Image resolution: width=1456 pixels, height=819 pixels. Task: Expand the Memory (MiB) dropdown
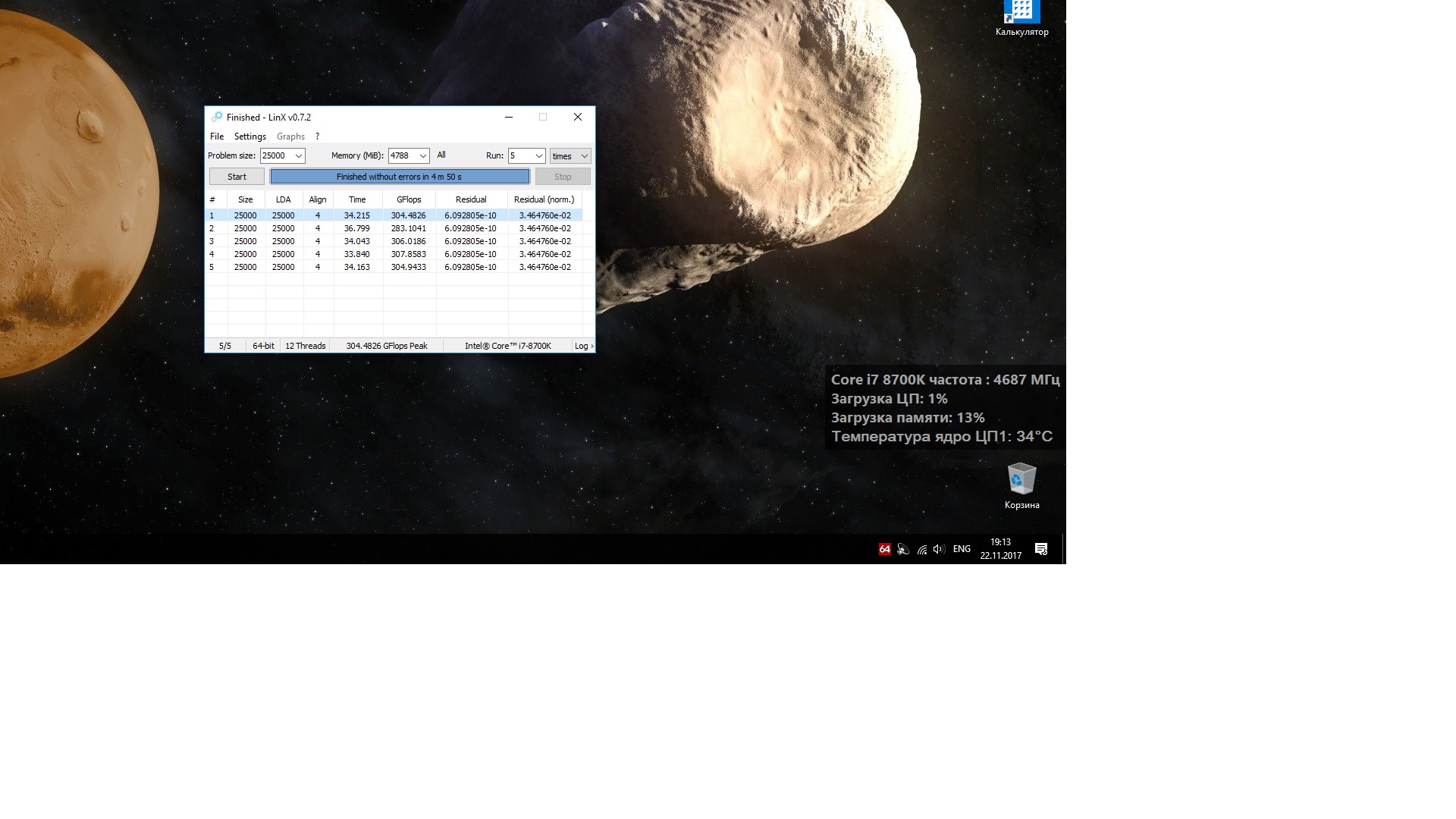422,155
